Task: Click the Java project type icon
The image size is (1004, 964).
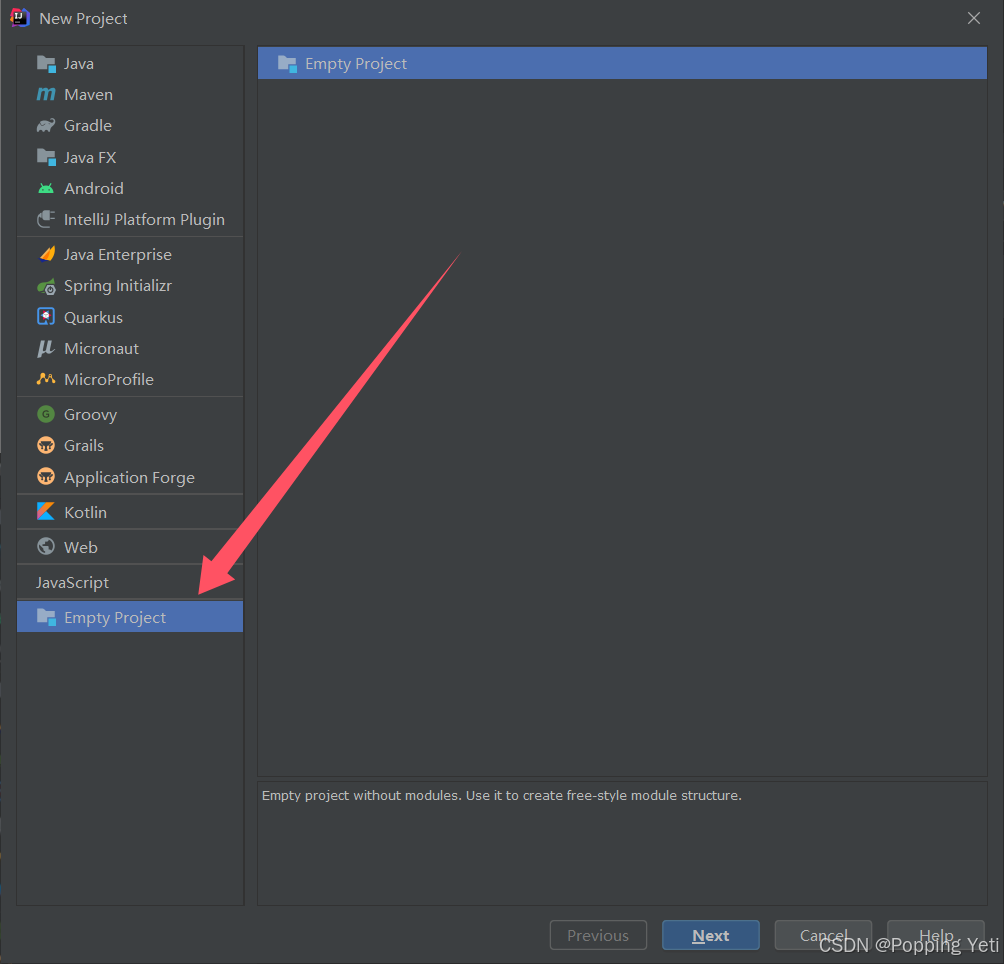Action: click(46, 63)
